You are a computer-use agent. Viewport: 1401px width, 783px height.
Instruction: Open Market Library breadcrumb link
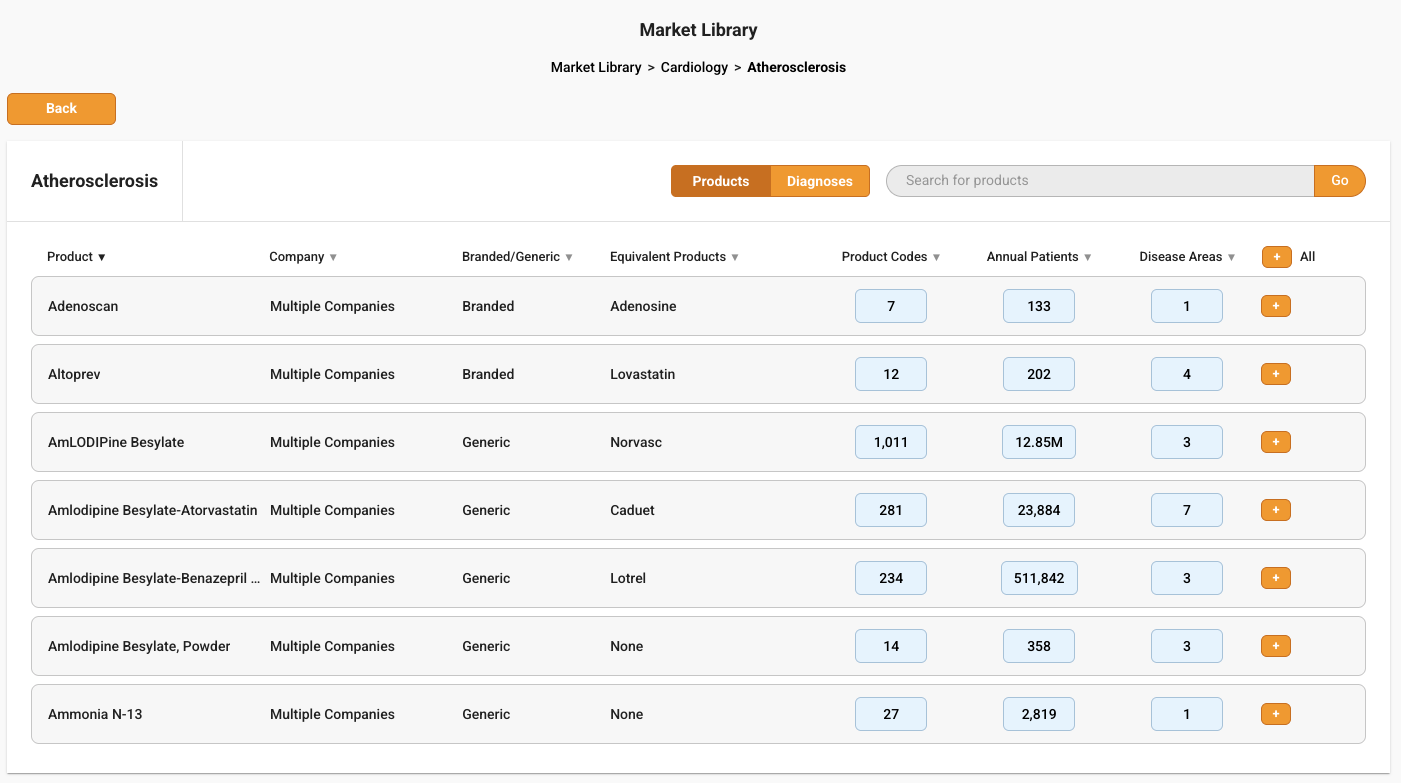tap(596, 68)
